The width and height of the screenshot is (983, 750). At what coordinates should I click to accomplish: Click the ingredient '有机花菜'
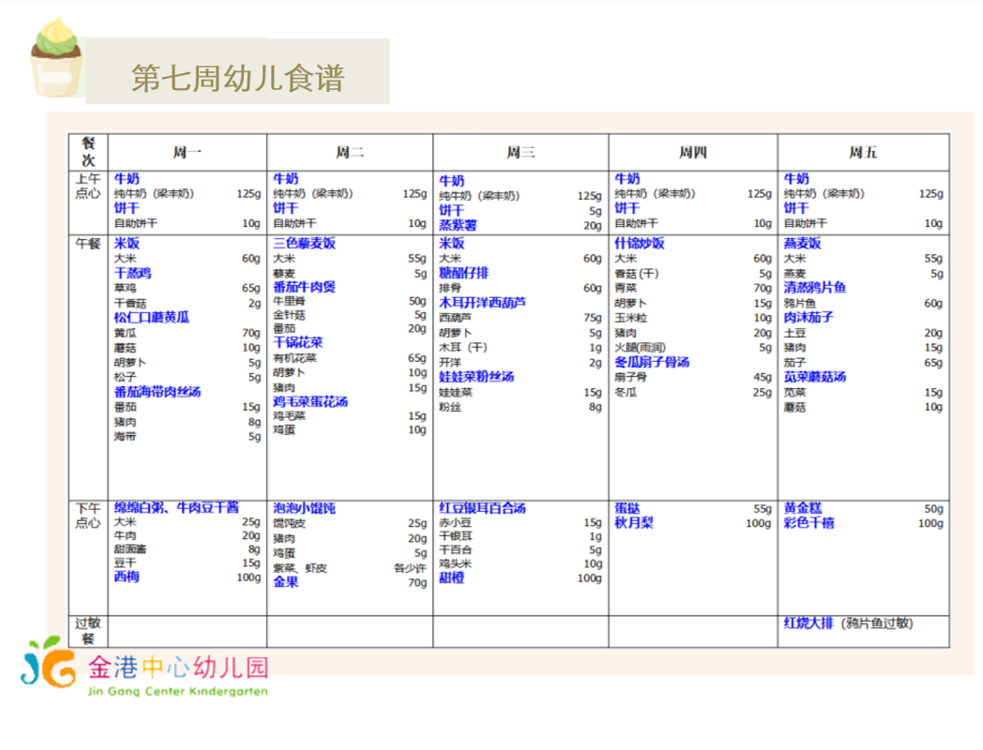tap(295, 358)
